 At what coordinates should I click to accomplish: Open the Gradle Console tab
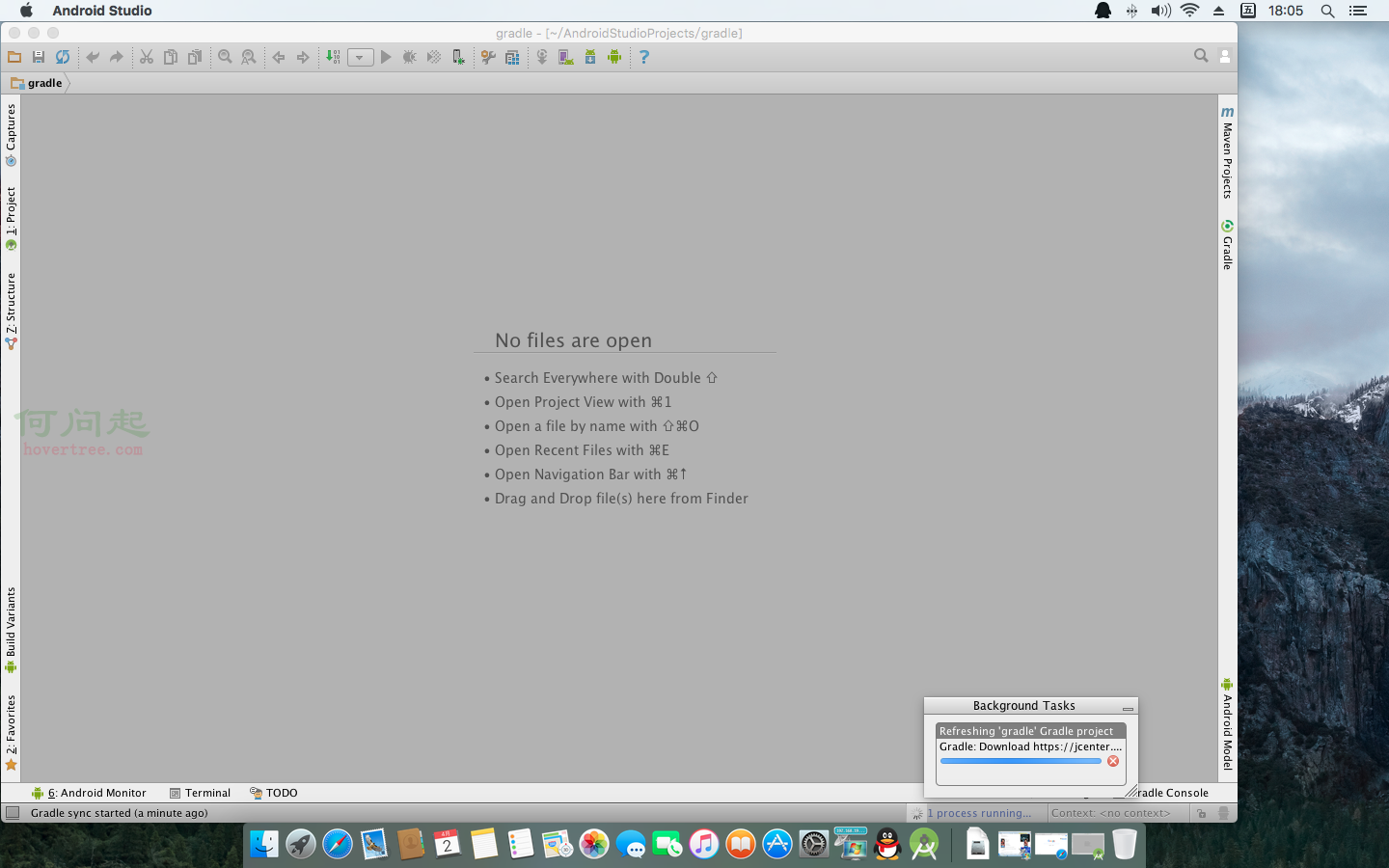pos(1173,793)
